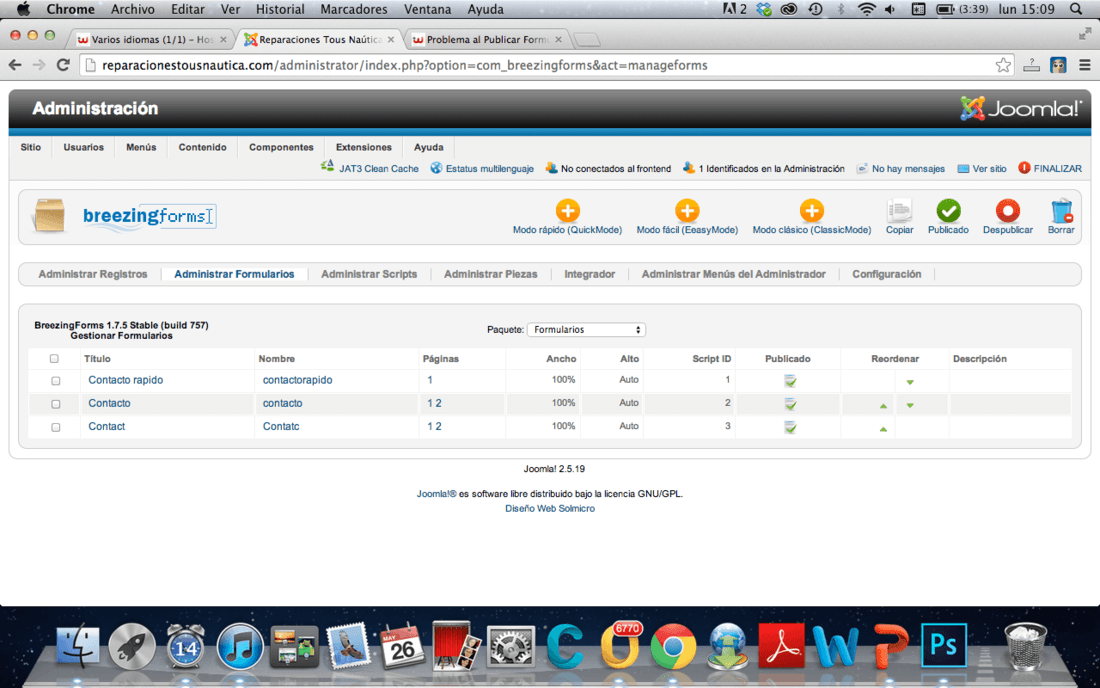This screenshot has width=1100, height=688.
Task: Open Chrome's hamburger menu
Action: tap(1085, 65)
